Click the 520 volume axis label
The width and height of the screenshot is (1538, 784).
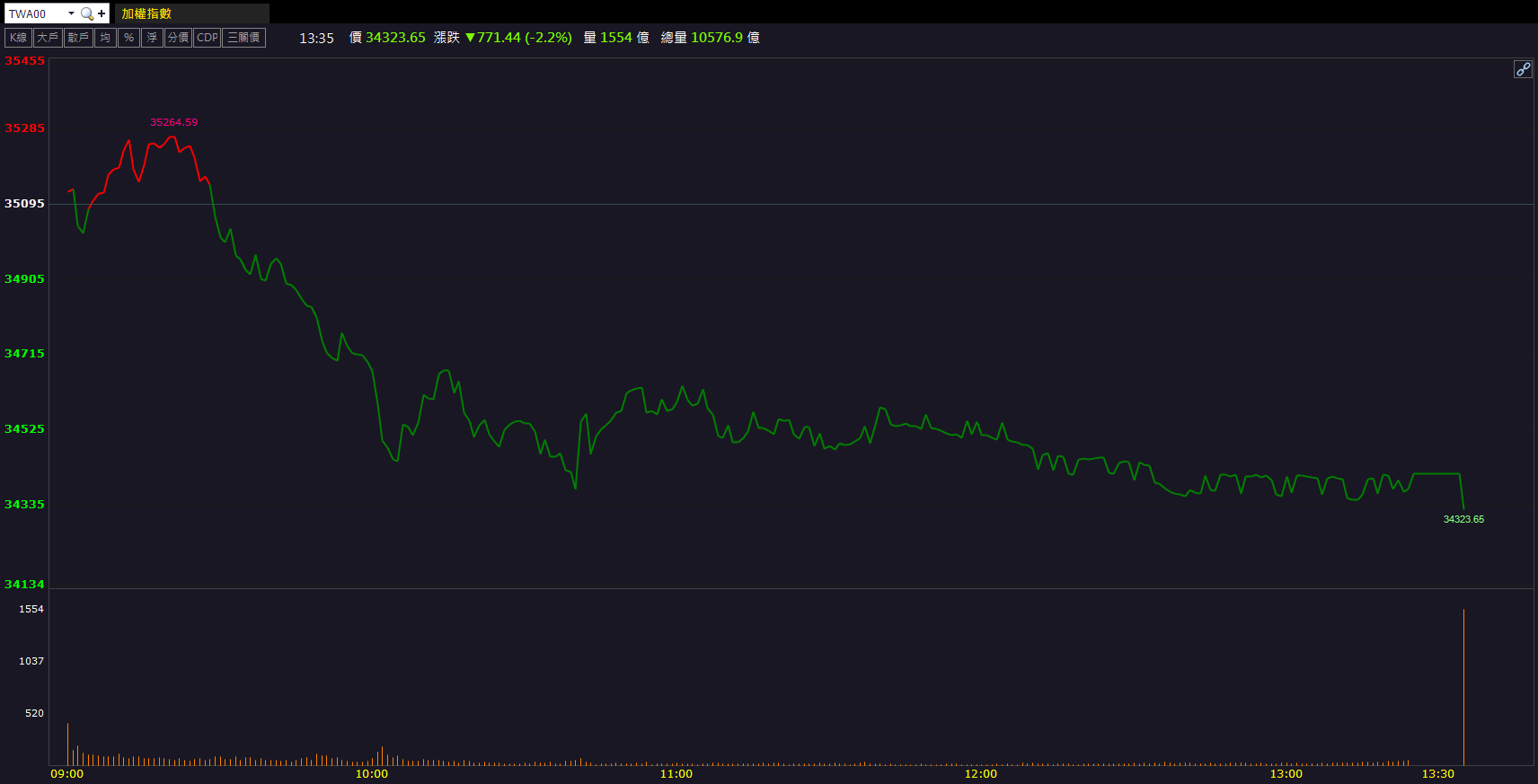click(x=34, y=713)
